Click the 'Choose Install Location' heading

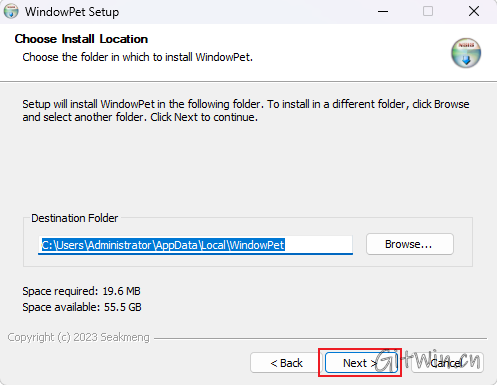pyautogui.click(x=81, y=39)
